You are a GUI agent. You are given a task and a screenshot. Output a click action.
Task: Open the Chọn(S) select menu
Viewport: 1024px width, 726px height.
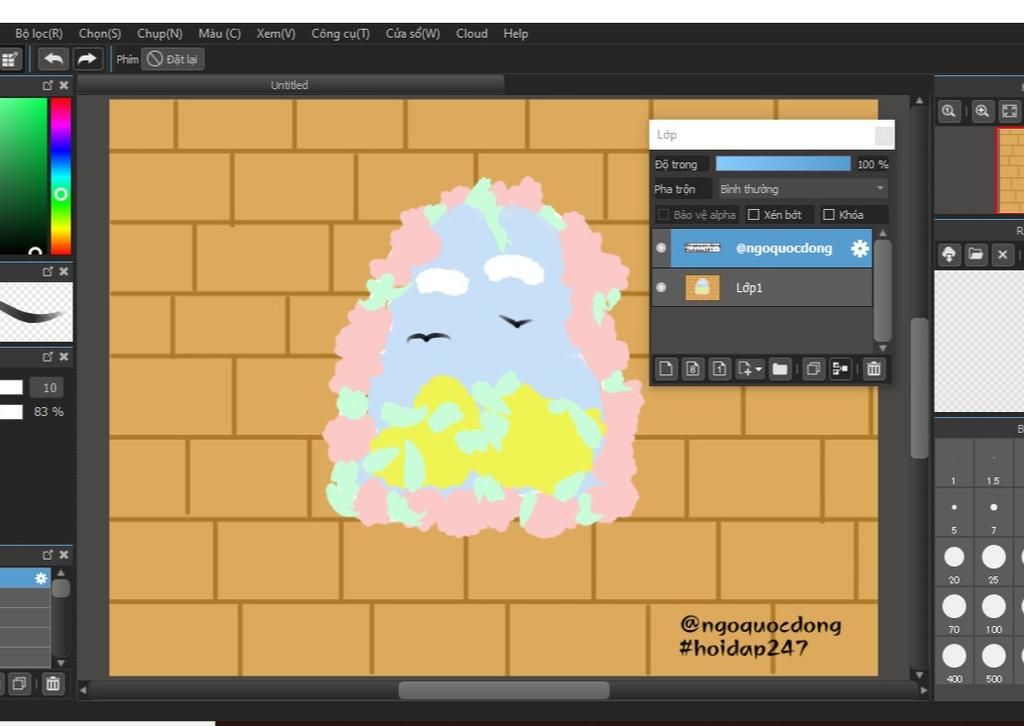[100, 33]
